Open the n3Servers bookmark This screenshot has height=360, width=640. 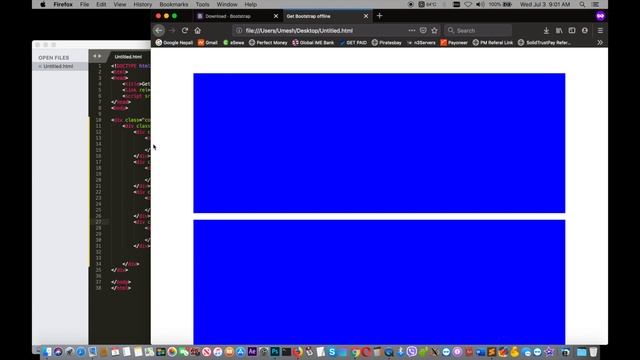point(421,42)
